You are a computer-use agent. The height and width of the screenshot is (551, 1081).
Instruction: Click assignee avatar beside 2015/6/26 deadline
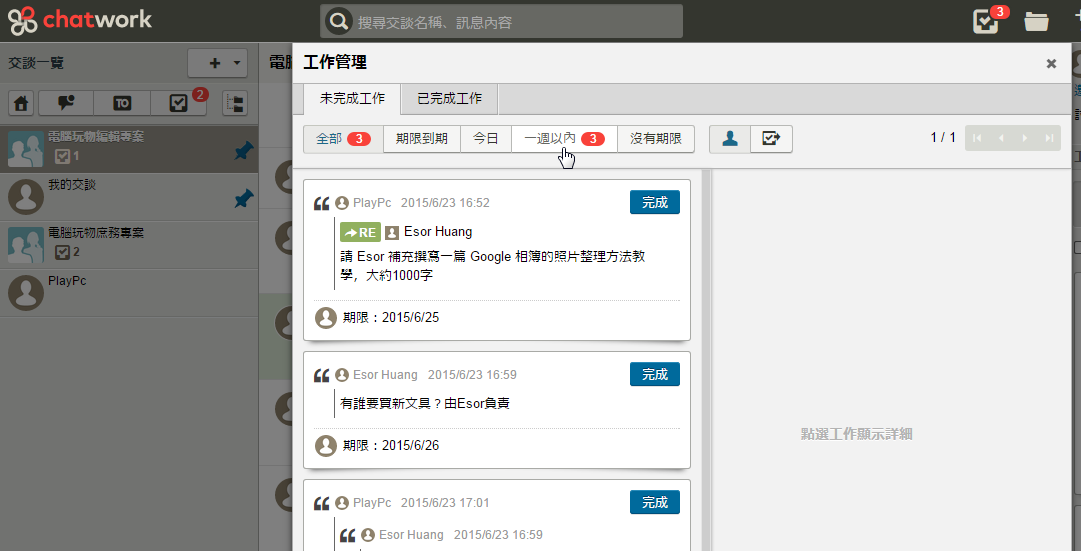coord(326,445)
